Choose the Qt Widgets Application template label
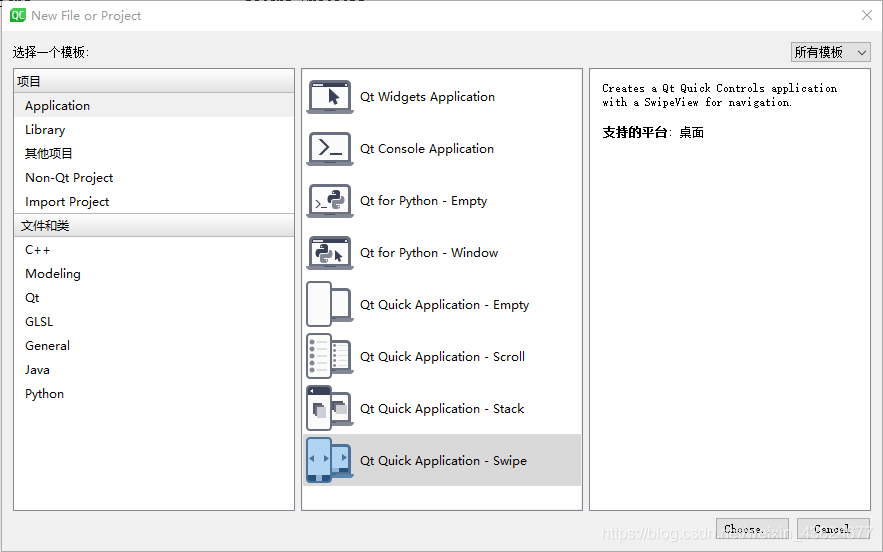 (427, 97)
